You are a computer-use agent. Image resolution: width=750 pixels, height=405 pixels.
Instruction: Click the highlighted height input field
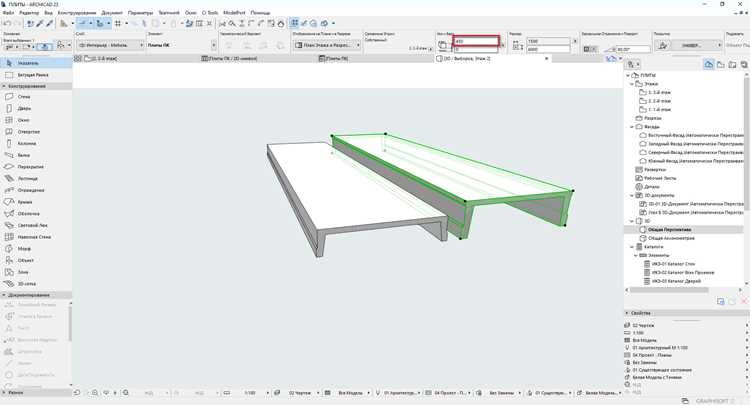476,41
